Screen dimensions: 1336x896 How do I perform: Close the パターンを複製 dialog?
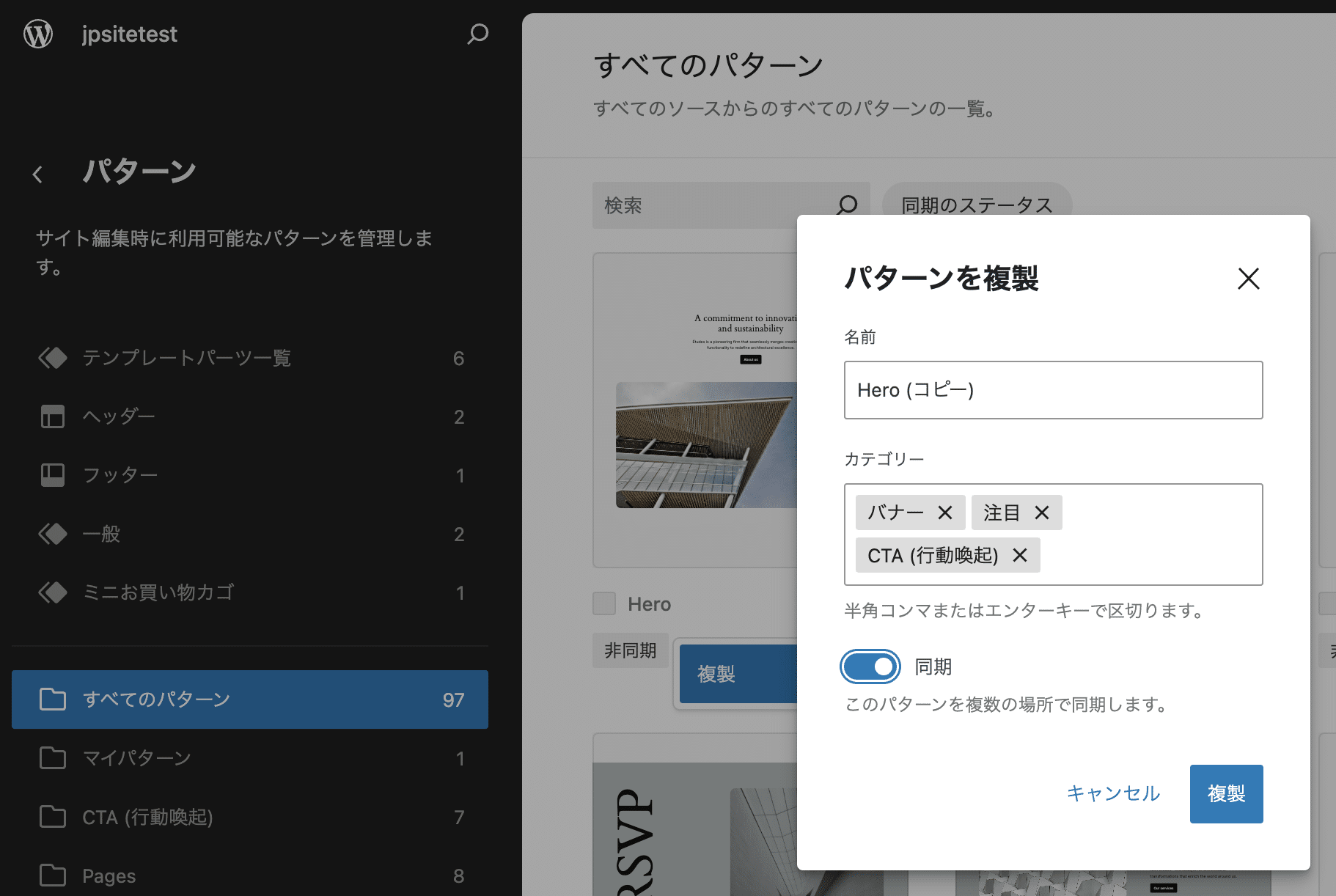[1248, 279]
